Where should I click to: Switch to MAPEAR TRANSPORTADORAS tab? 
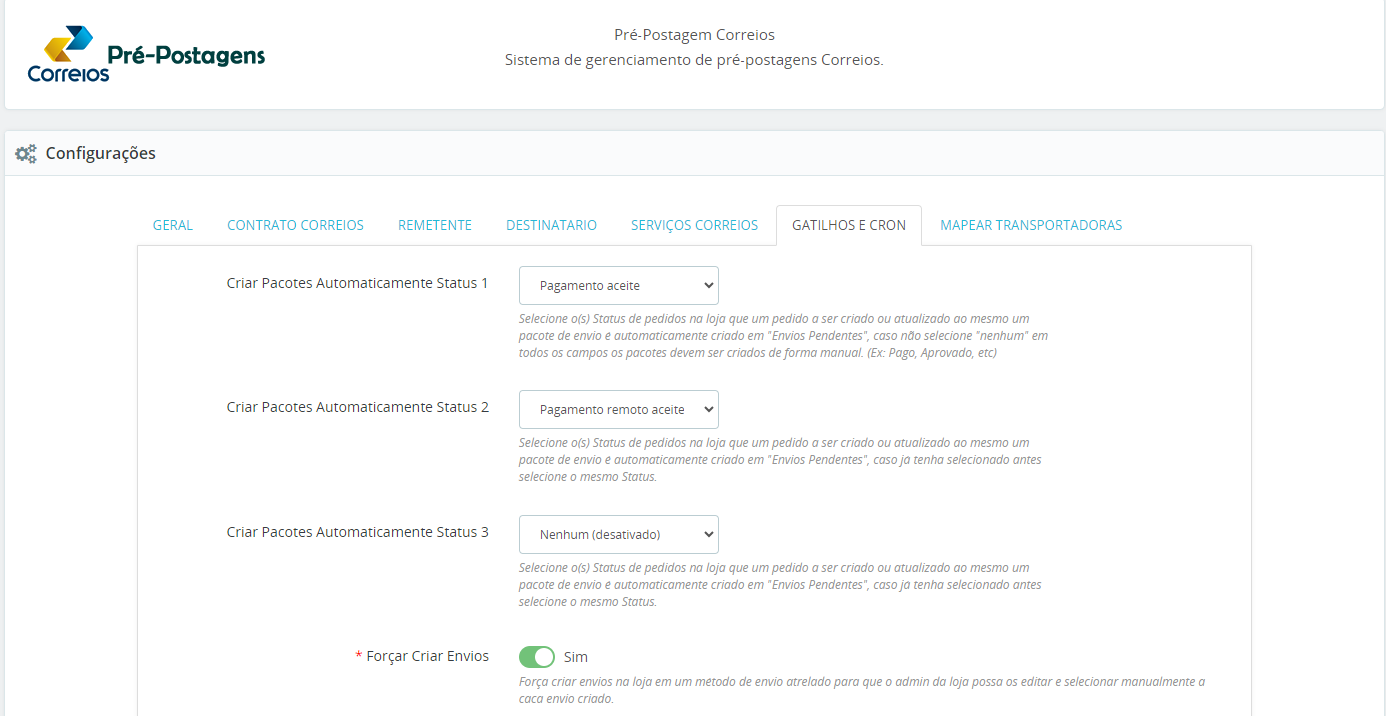pos(1031,225)
